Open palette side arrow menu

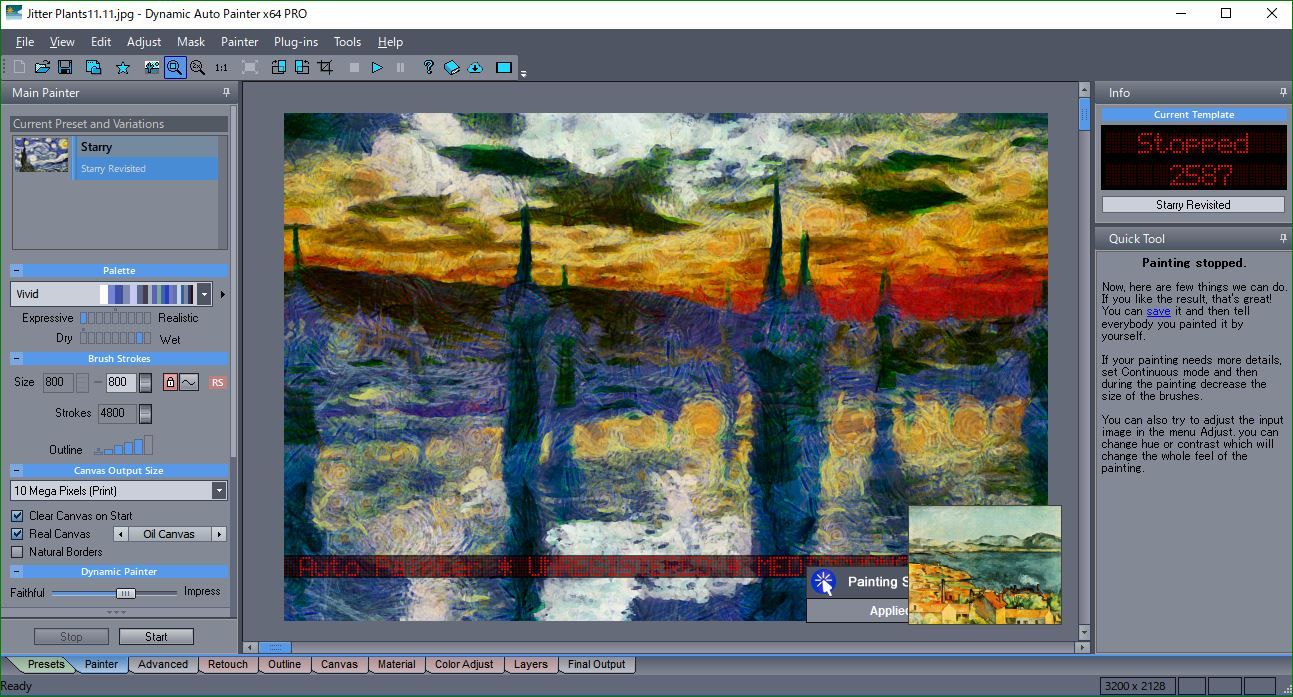pos(223,294)
